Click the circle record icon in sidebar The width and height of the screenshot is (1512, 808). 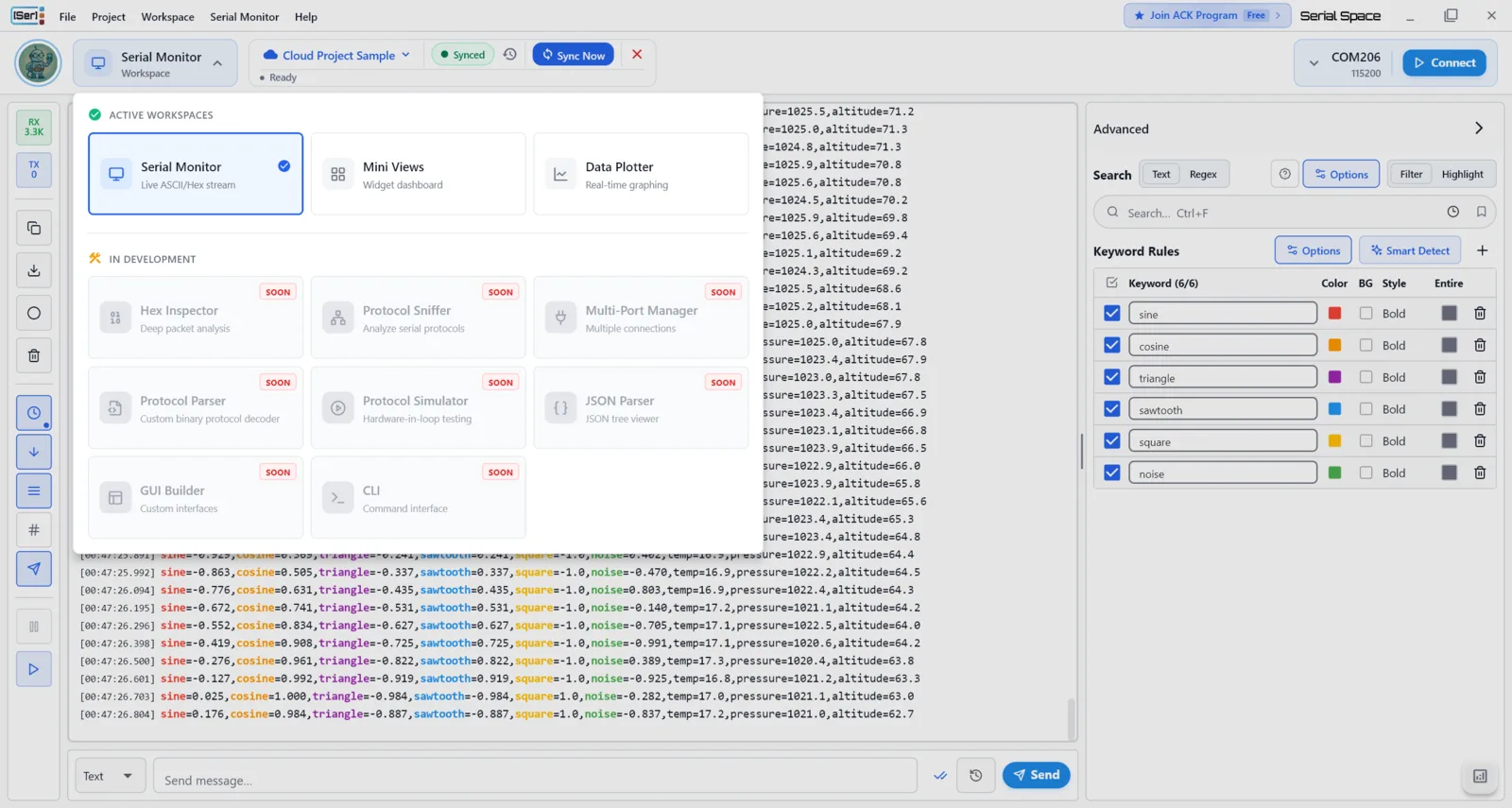pos(34,313)
